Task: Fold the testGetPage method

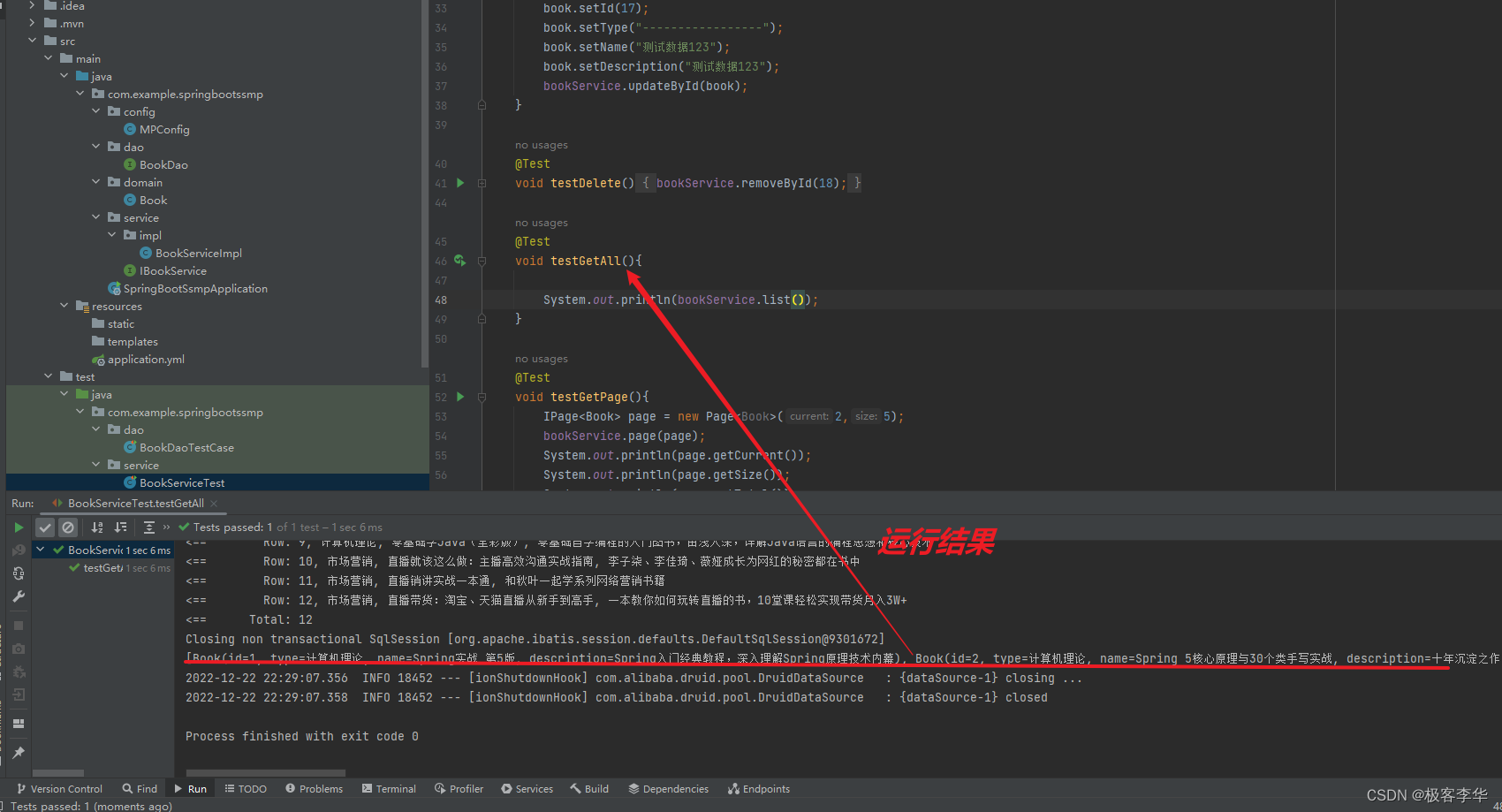Action: pos(482,397)
